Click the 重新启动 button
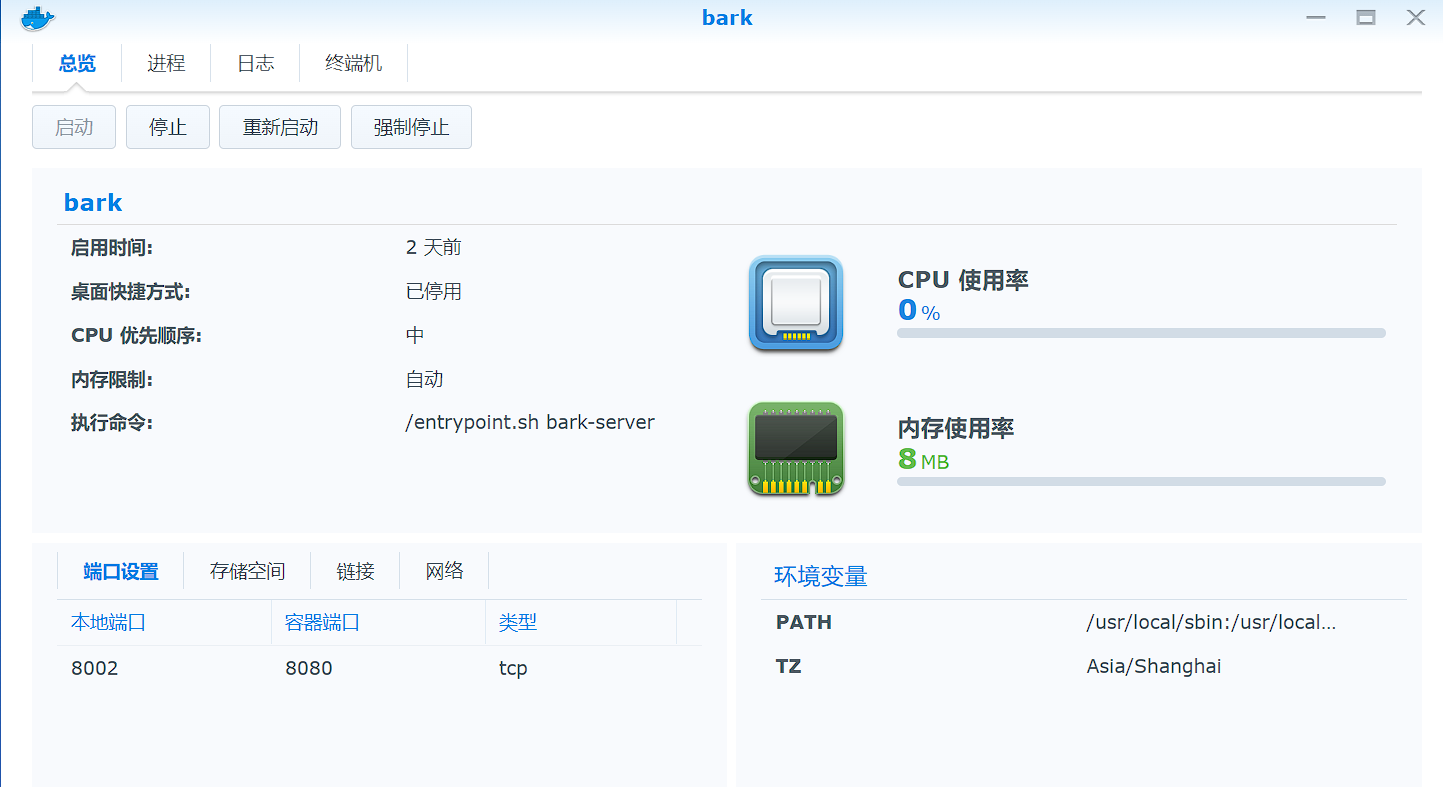The image size is (1443, 787). pos(279,127)
